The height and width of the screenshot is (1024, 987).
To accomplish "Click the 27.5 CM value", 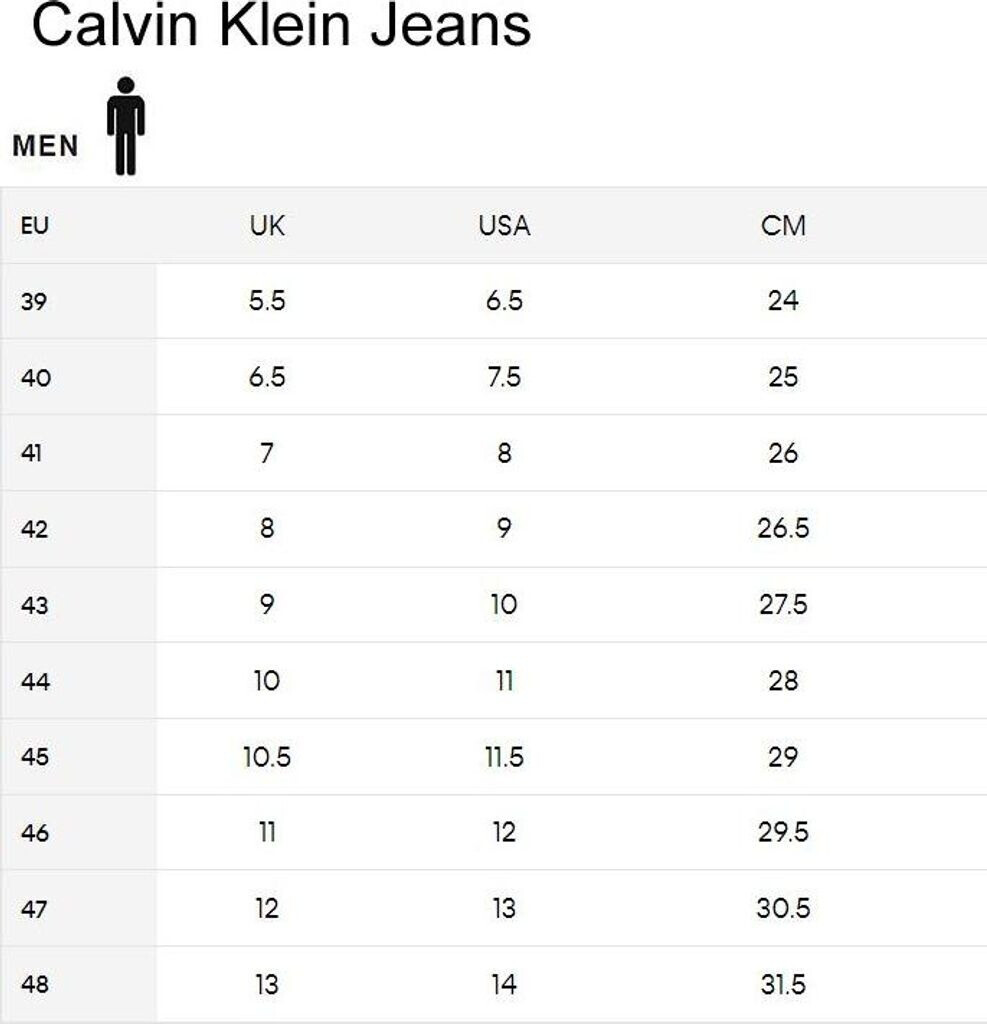I will 783,605.
